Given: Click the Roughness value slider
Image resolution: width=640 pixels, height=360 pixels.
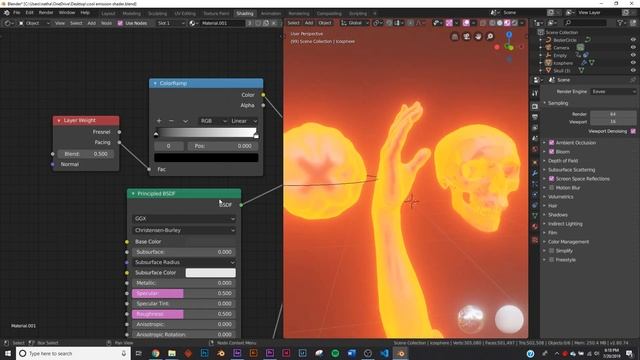Looking at the screenshot, I should click(184, 314).
